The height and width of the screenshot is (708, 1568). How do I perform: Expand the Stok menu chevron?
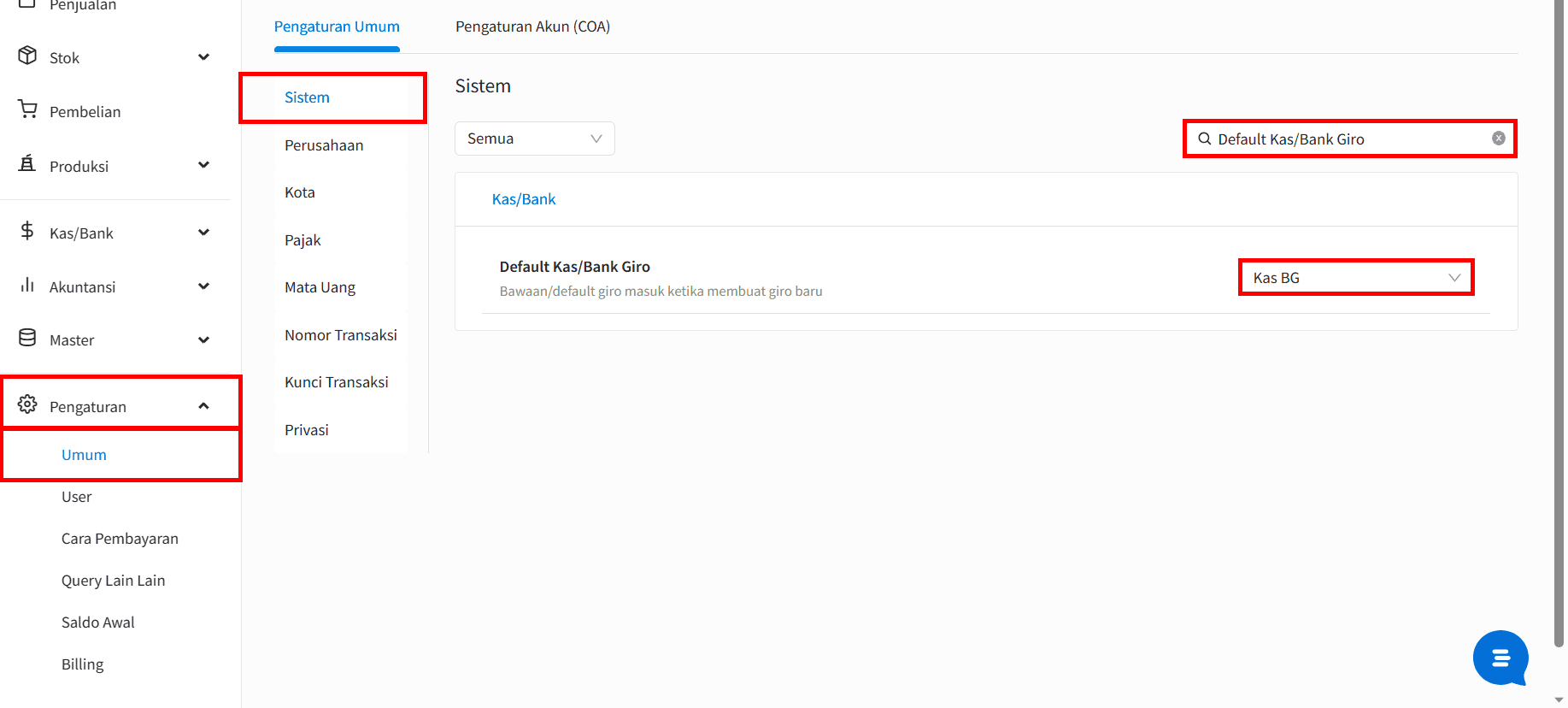coord(203,57)
